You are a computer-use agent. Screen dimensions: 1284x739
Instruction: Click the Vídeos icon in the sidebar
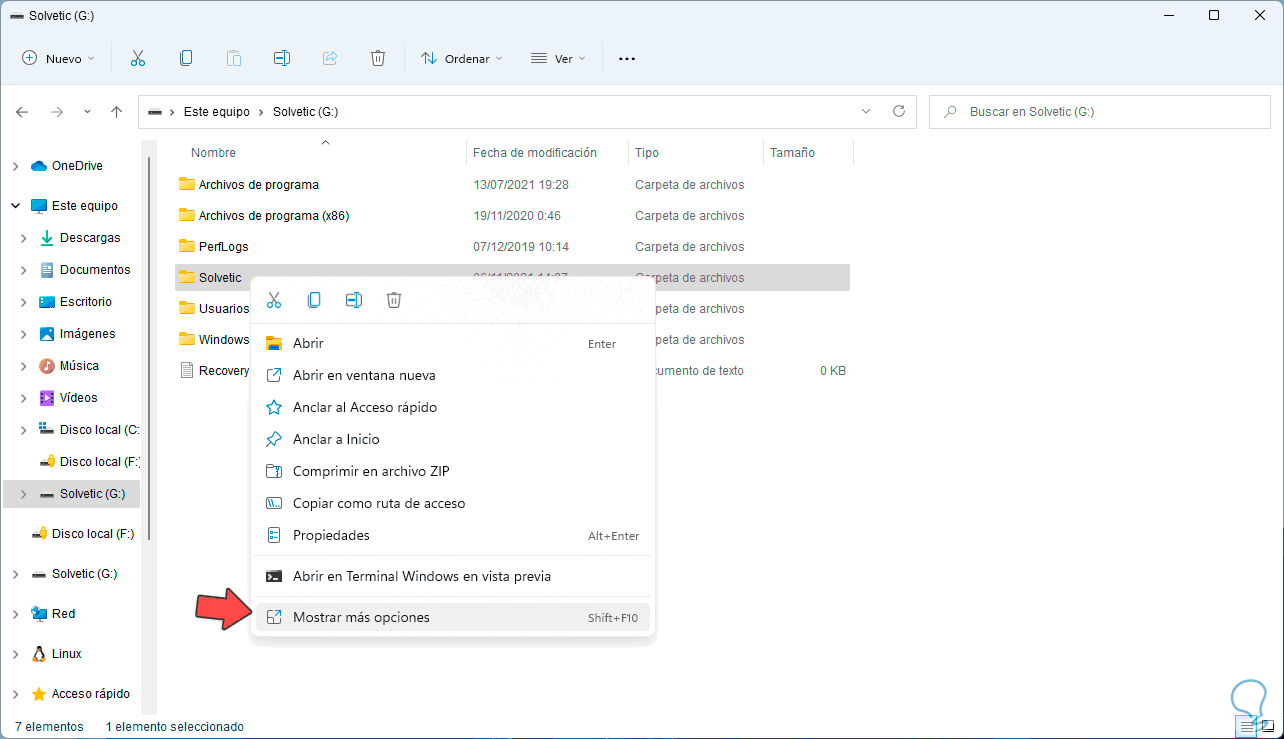point(47,398)
